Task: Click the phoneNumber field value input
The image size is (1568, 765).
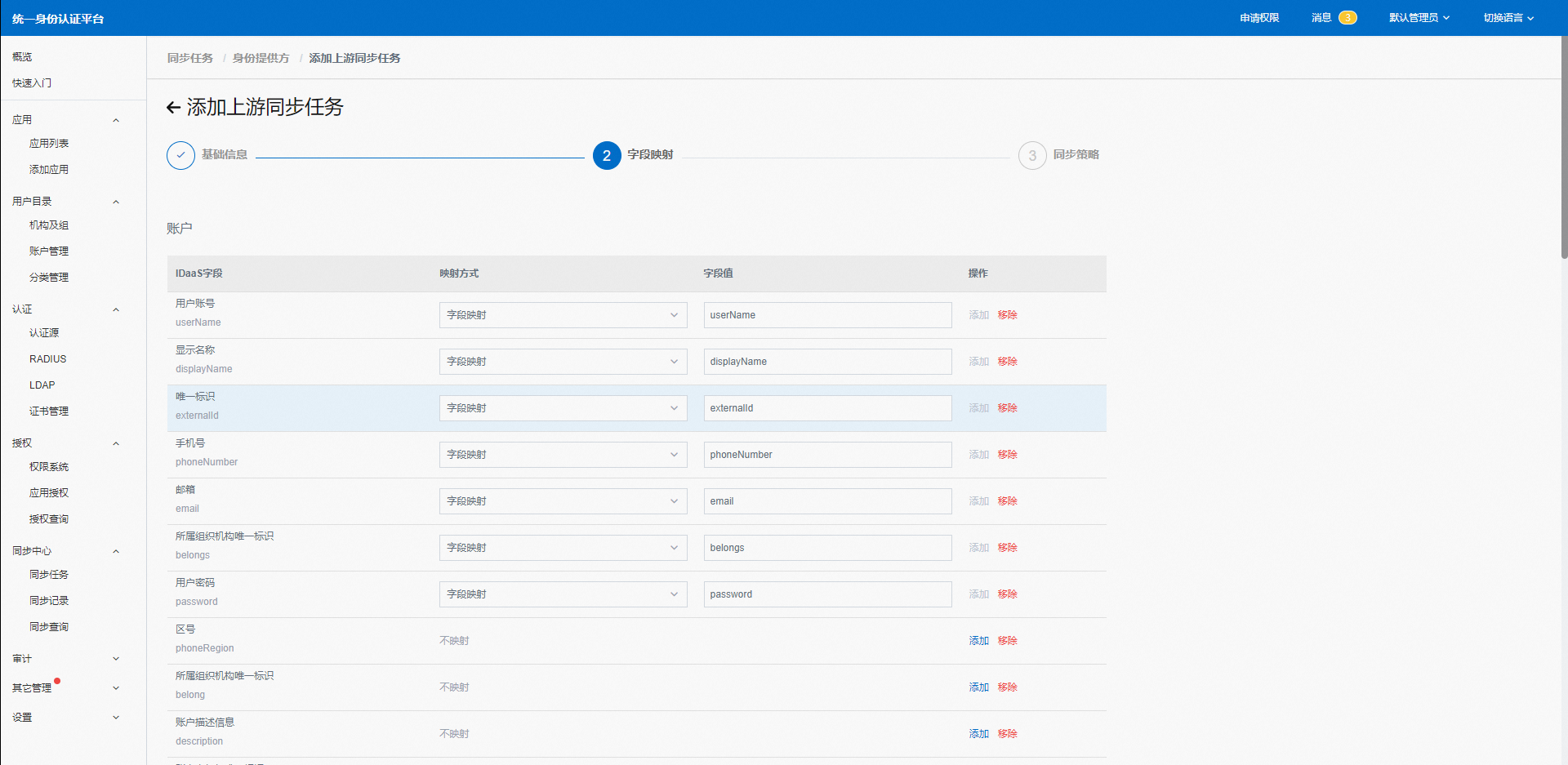Action: click(827, 455)
